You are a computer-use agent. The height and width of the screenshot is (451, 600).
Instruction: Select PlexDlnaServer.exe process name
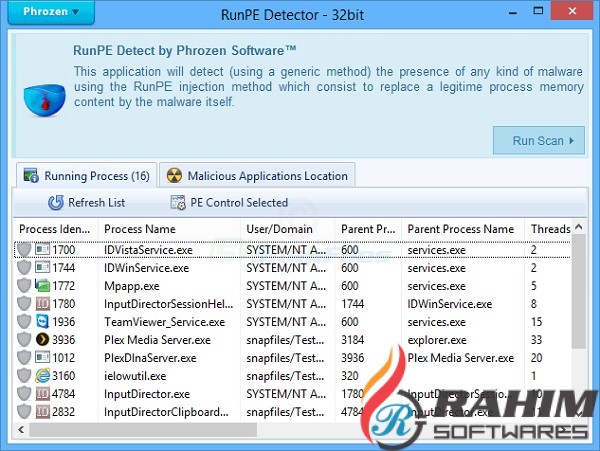(150, 358)
